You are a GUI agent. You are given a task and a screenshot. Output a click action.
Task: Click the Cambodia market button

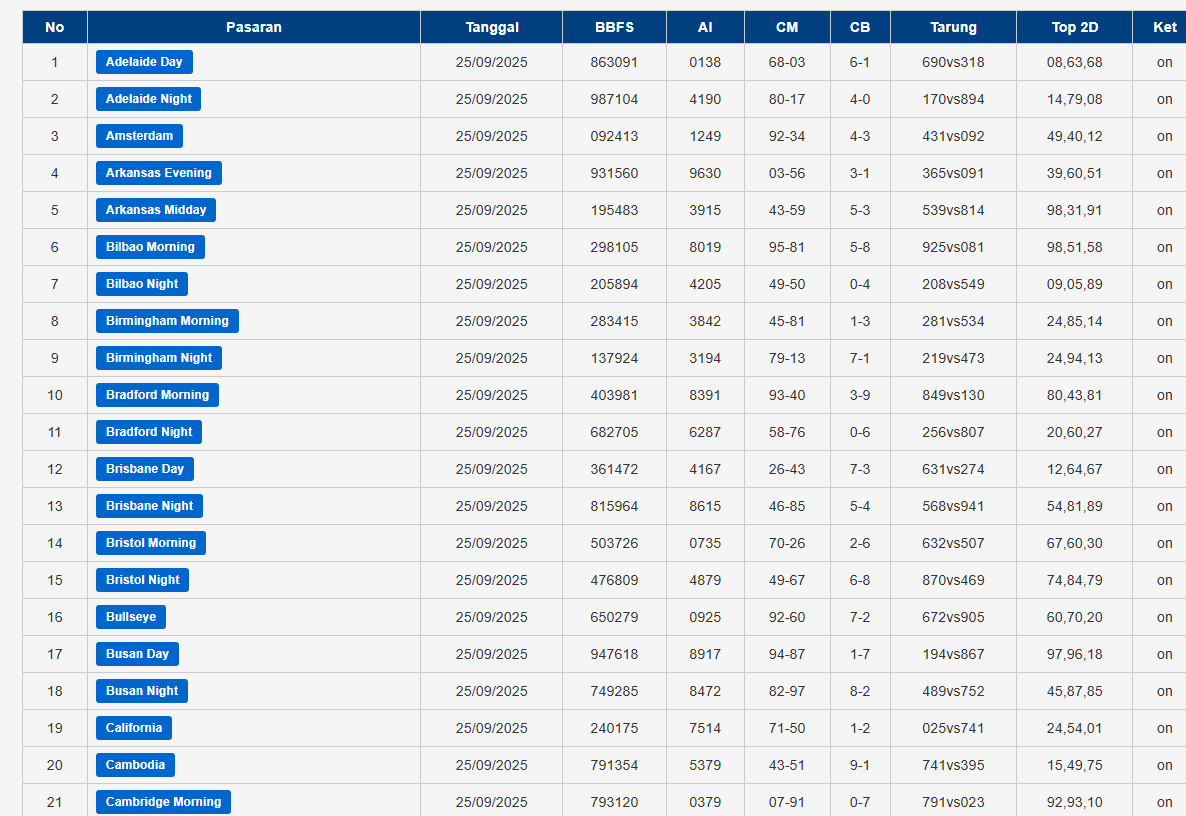(x=135, y=765)
